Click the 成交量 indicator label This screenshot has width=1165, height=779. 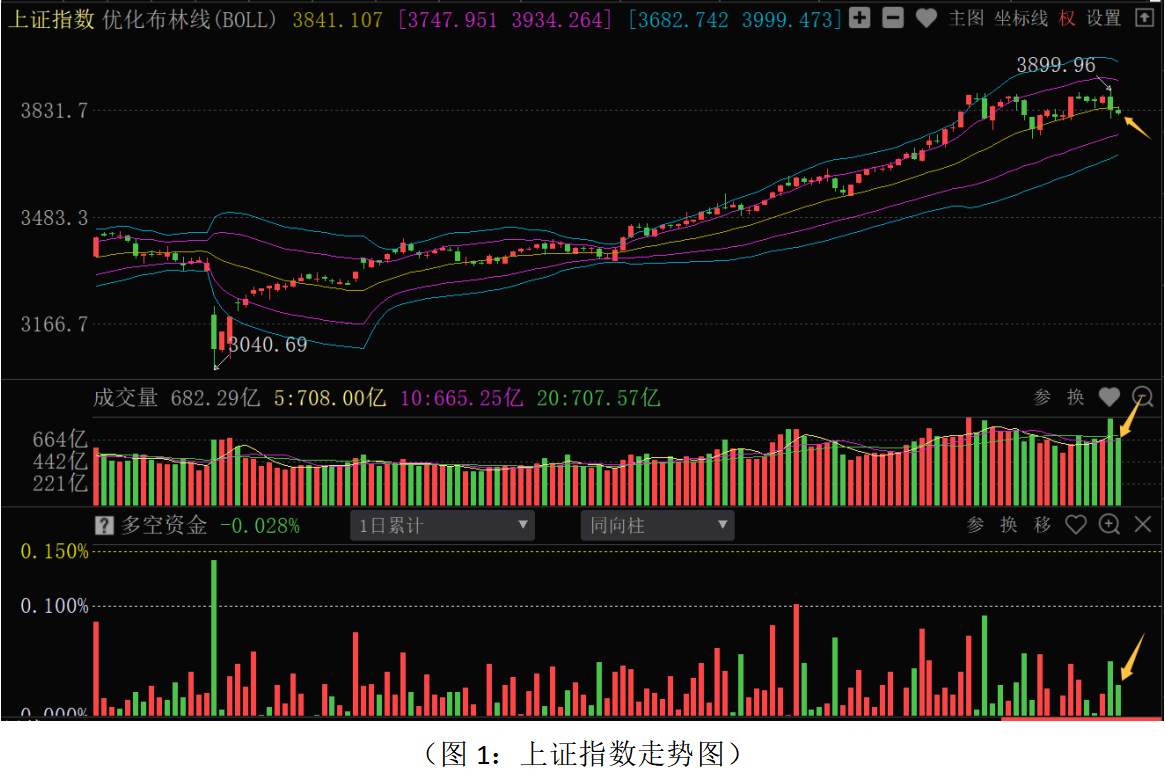coord(126,398)
